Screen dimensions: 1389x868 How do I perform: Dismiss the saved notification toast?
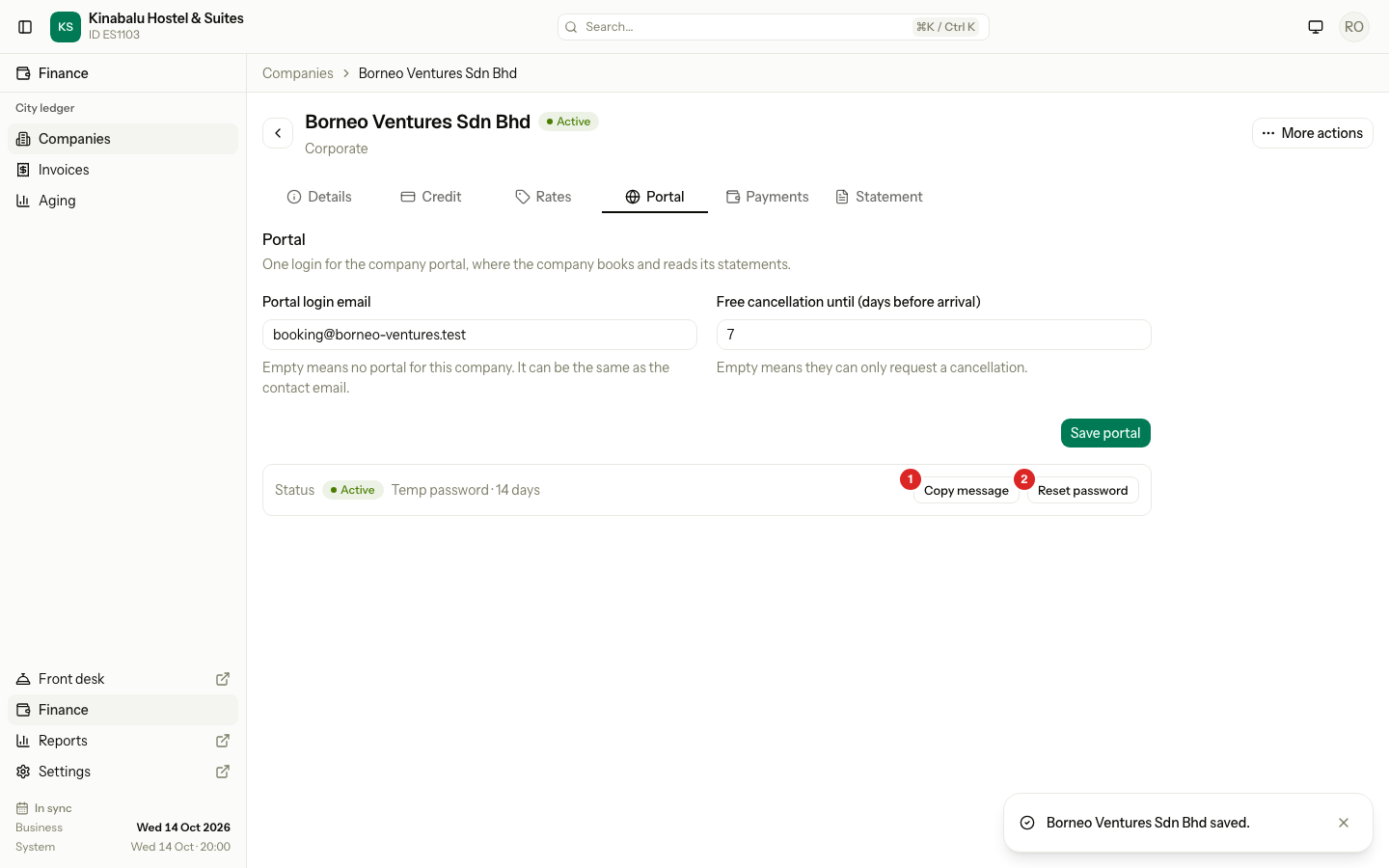pyautogui.click(x=1344, y=823)
